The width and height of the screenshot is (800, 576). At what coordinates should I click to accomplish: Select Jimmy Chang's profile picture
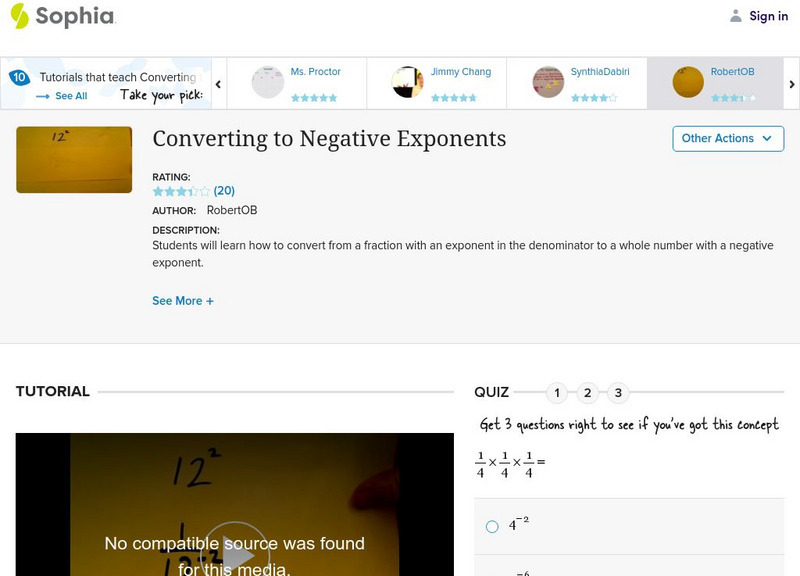(x=406, y=80)
